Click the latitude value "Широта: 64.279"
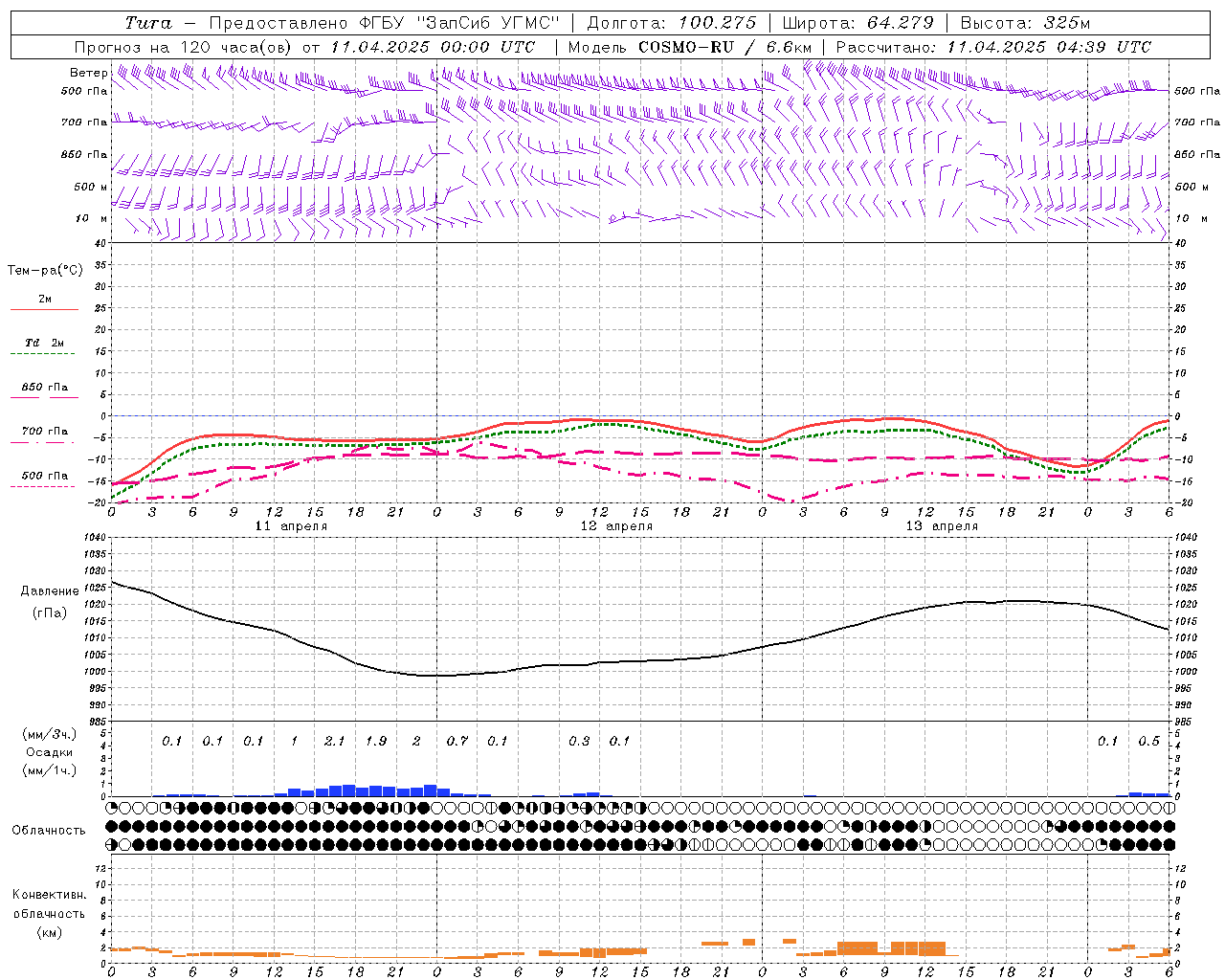 (857, 23)
